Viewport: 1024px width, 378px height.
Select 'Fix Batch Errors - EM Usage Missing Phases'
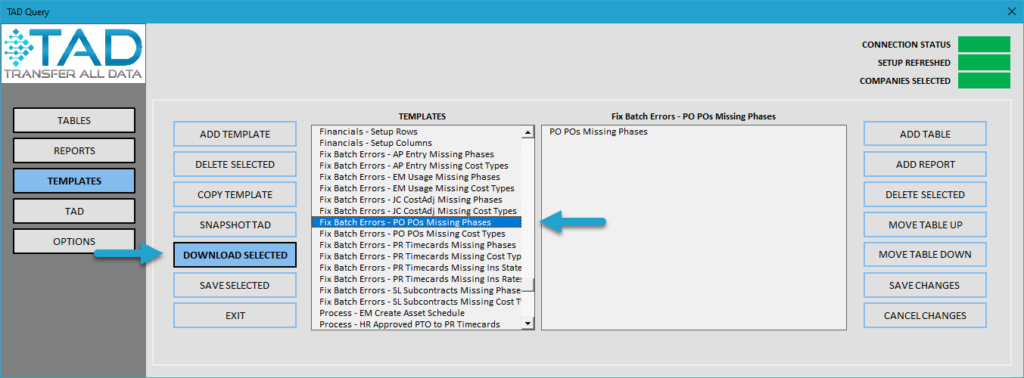point(417,177)
